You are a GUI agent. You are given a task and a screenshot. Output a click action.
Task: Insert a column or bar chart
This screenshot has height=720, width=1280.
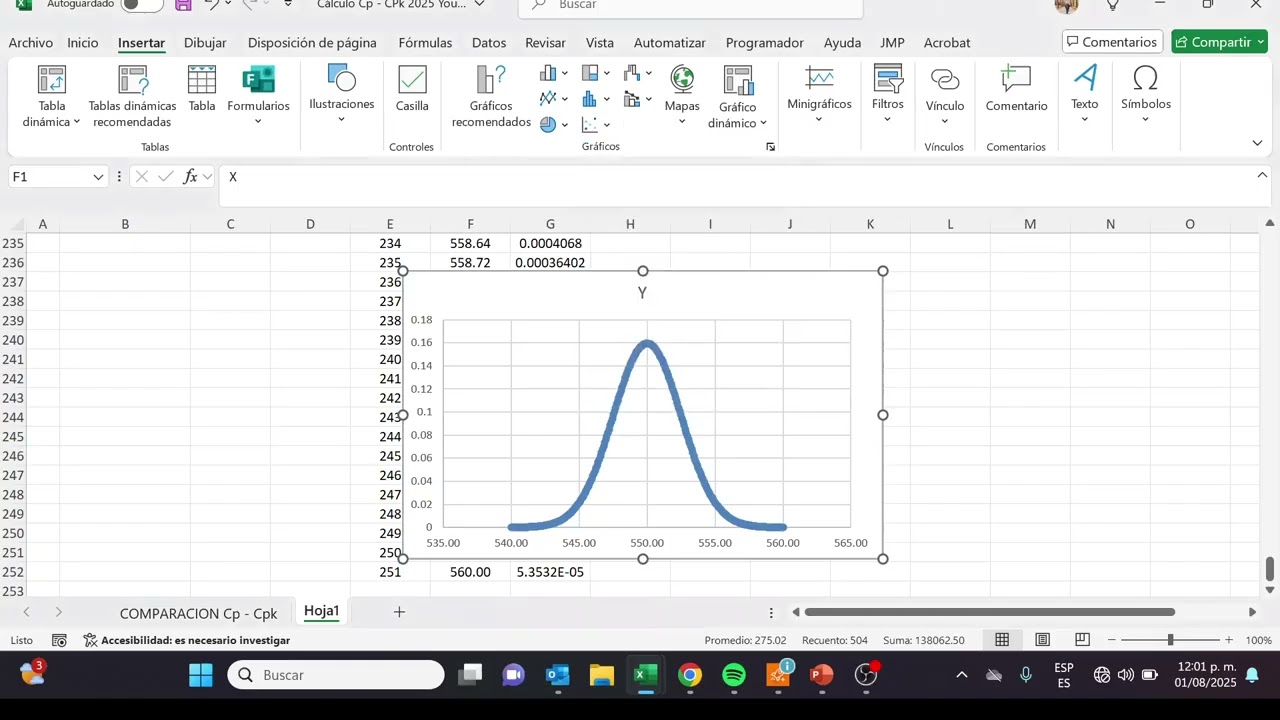point(548,73)
